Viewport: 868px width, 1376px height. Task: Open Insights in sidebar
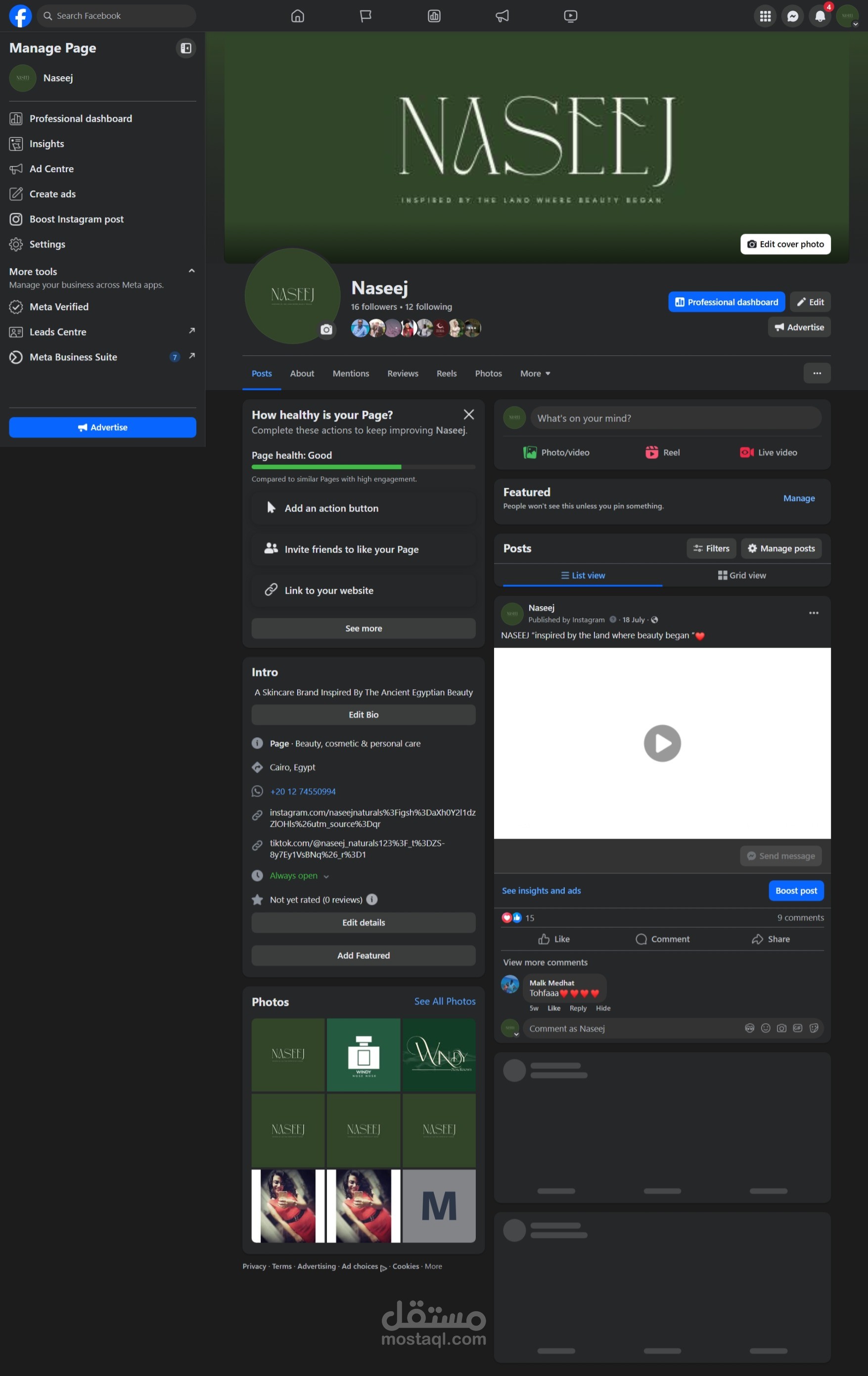[103, 143]
